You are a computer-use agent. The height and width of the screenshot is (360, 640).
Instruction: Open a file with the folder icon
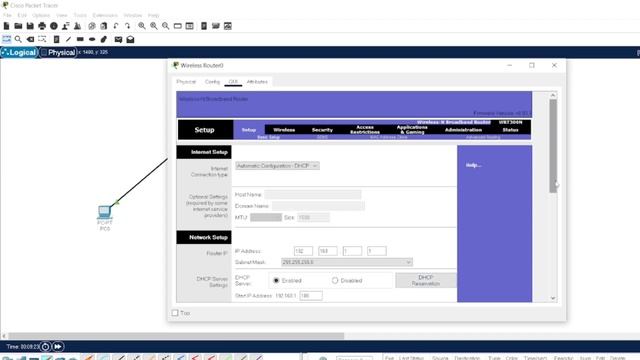18,26
